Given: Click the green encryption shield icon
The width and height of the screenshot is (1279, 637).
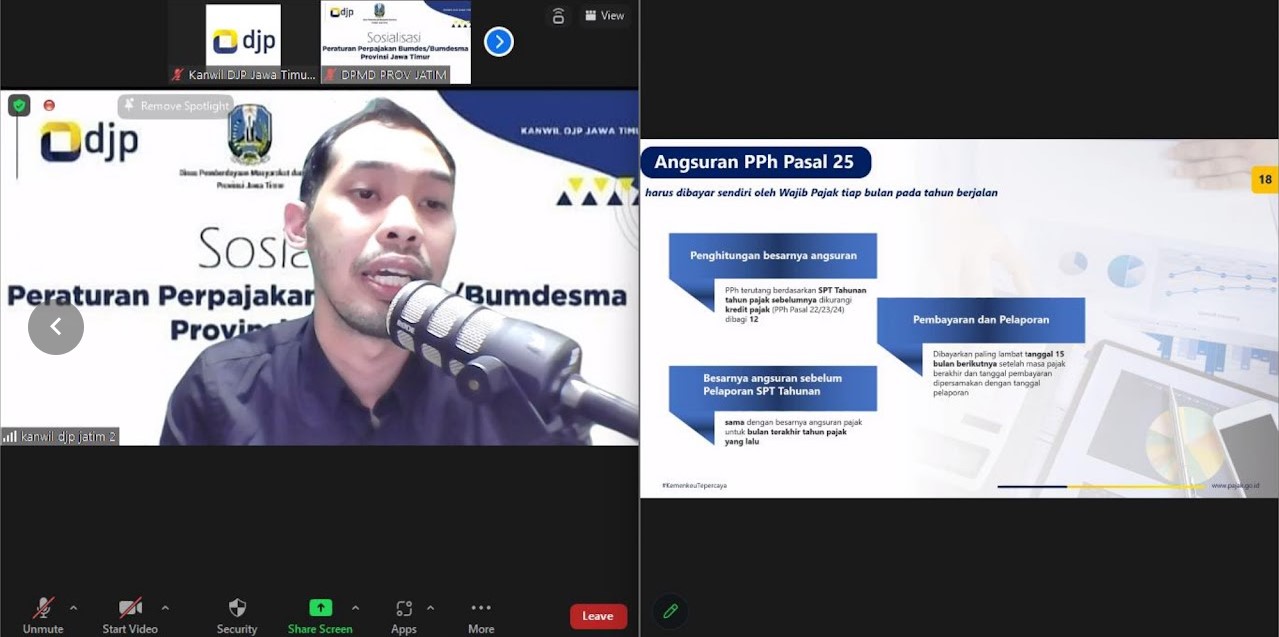Looking at the screenshot, I should pyautogui.click(x=19, y=105).
